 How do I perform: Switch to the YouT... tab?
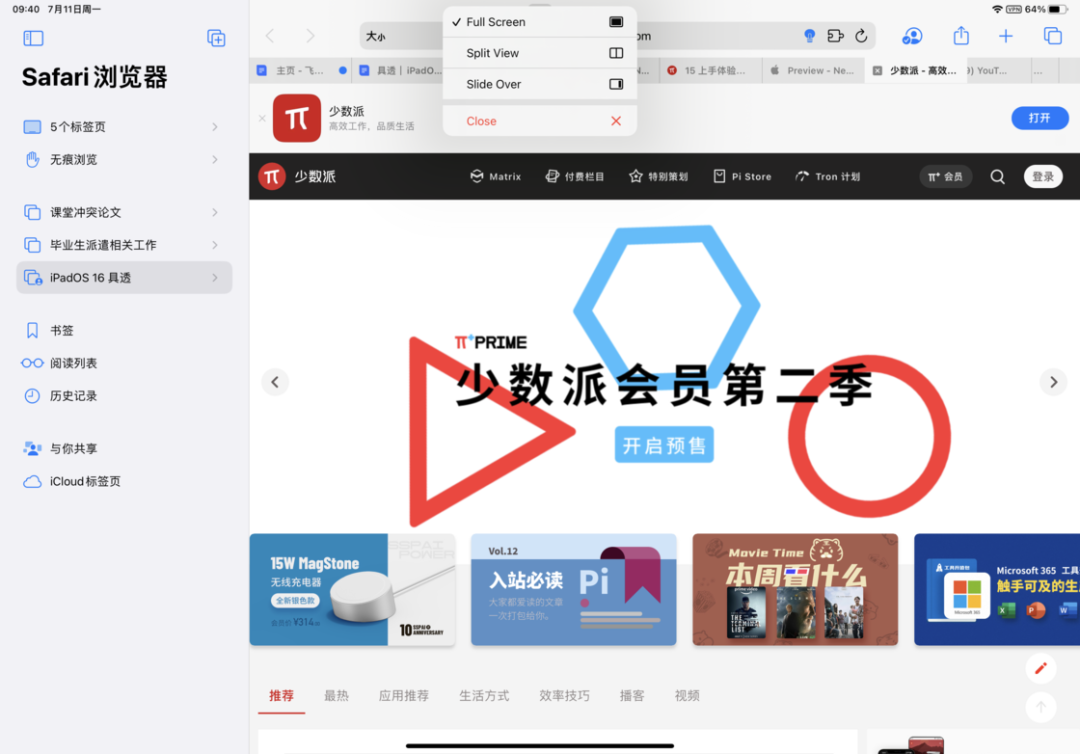[999, 70]
